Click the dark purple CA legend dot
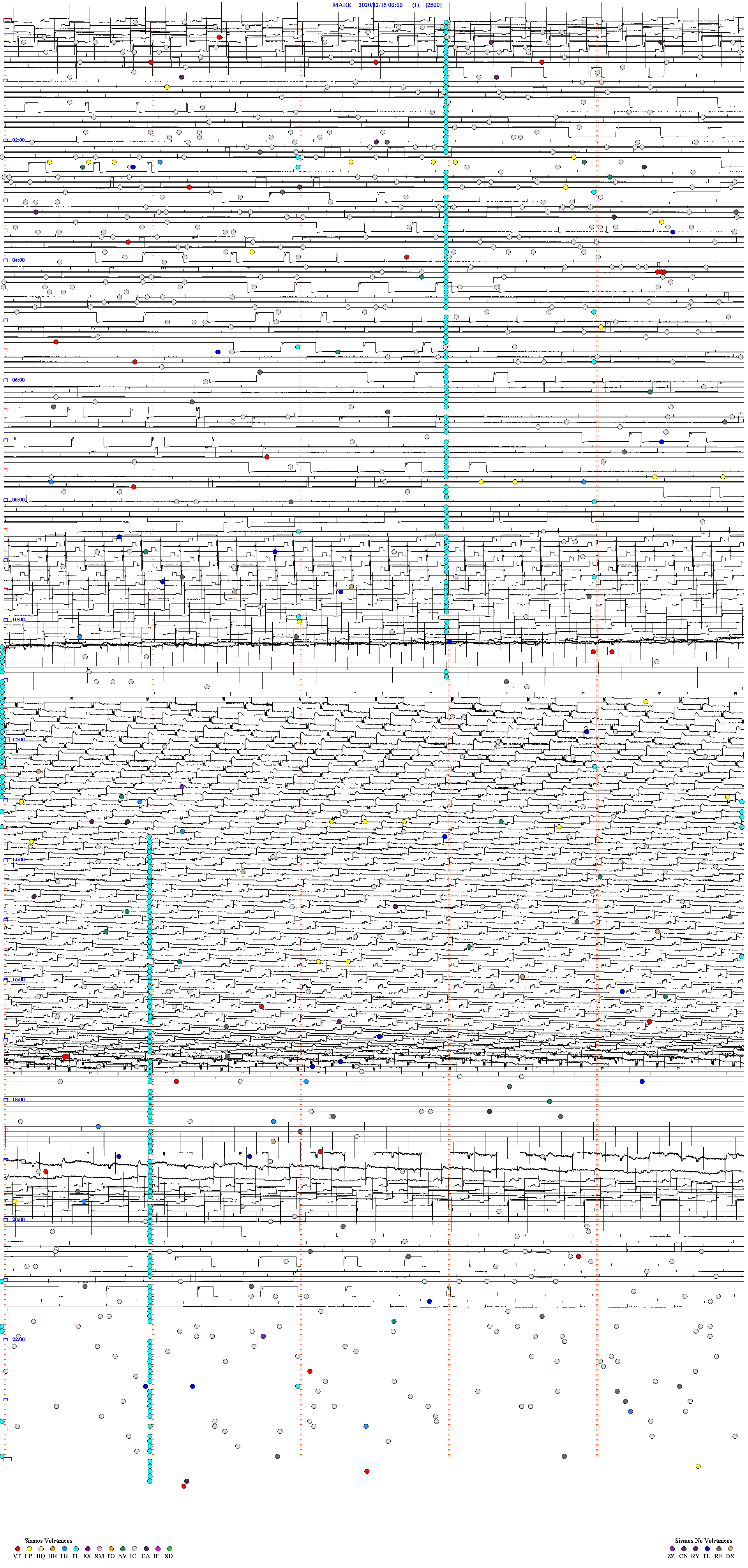Screen dimensions: 748x1568 tap(146, 1549)
